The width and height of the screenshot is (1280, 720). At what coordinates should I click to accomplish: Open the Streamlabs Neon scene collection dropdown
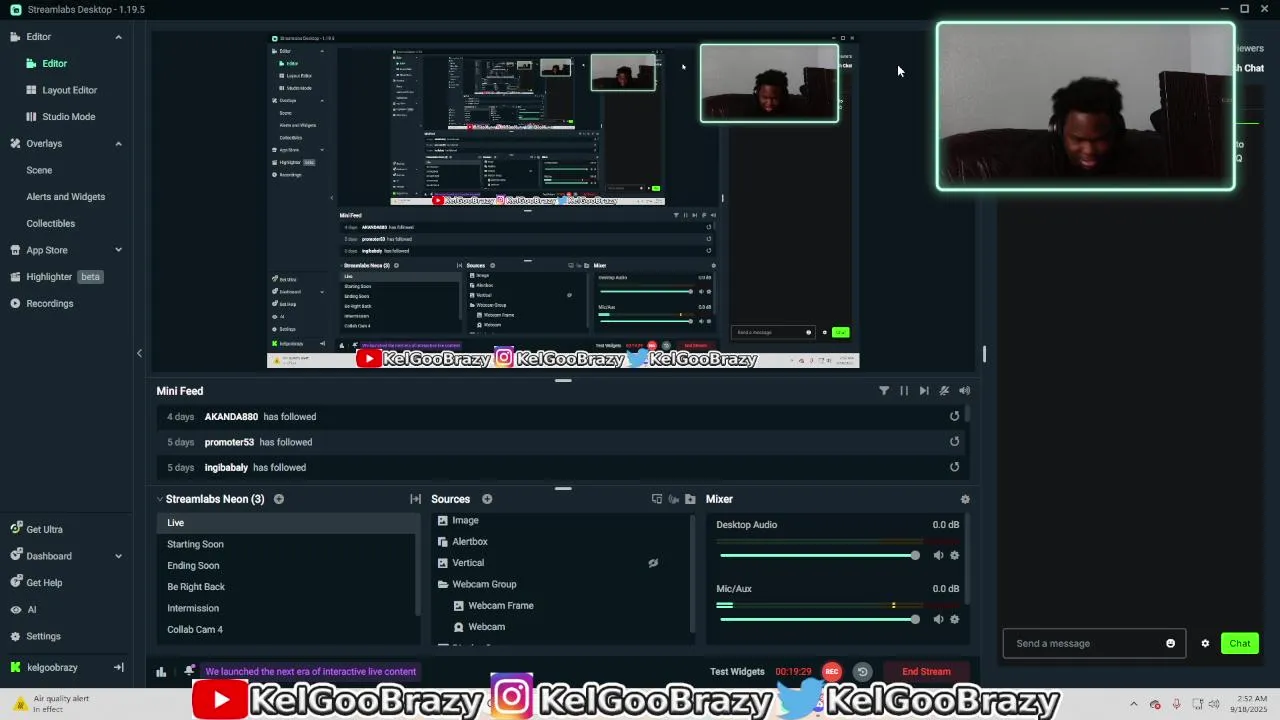pos(210,499)
